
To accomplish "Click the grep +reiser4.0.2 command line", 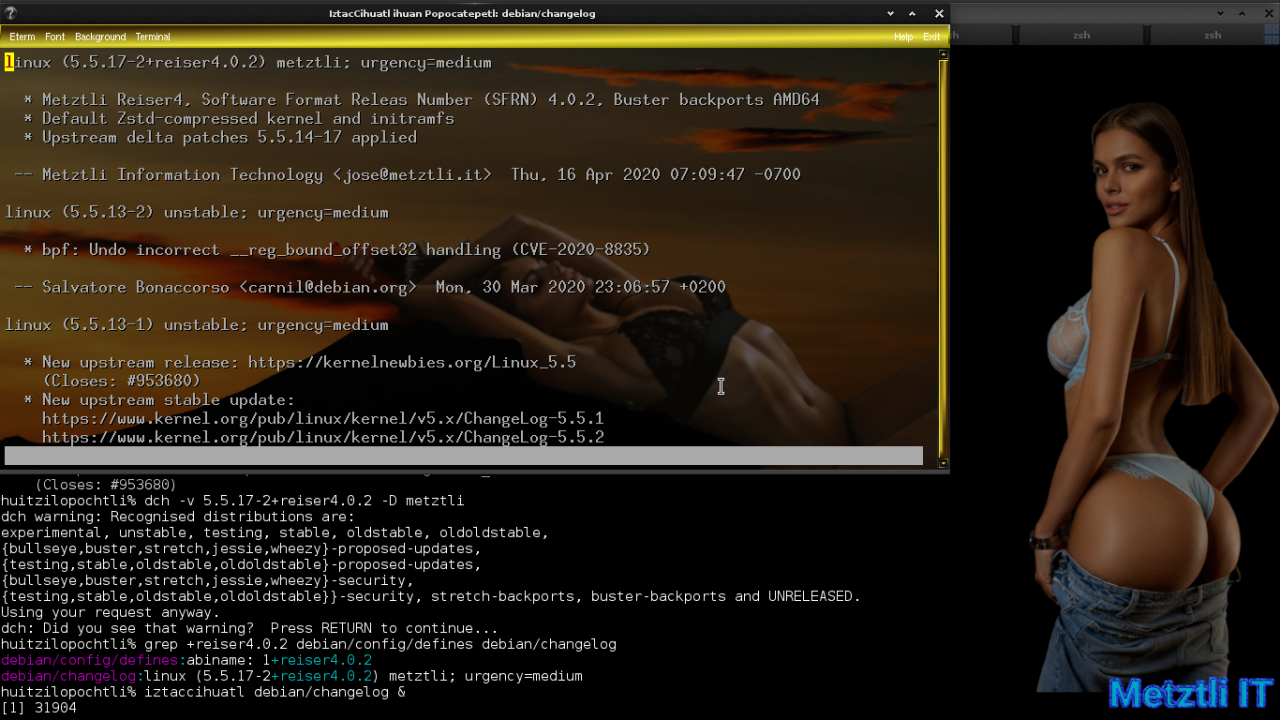I will (308, 644).
